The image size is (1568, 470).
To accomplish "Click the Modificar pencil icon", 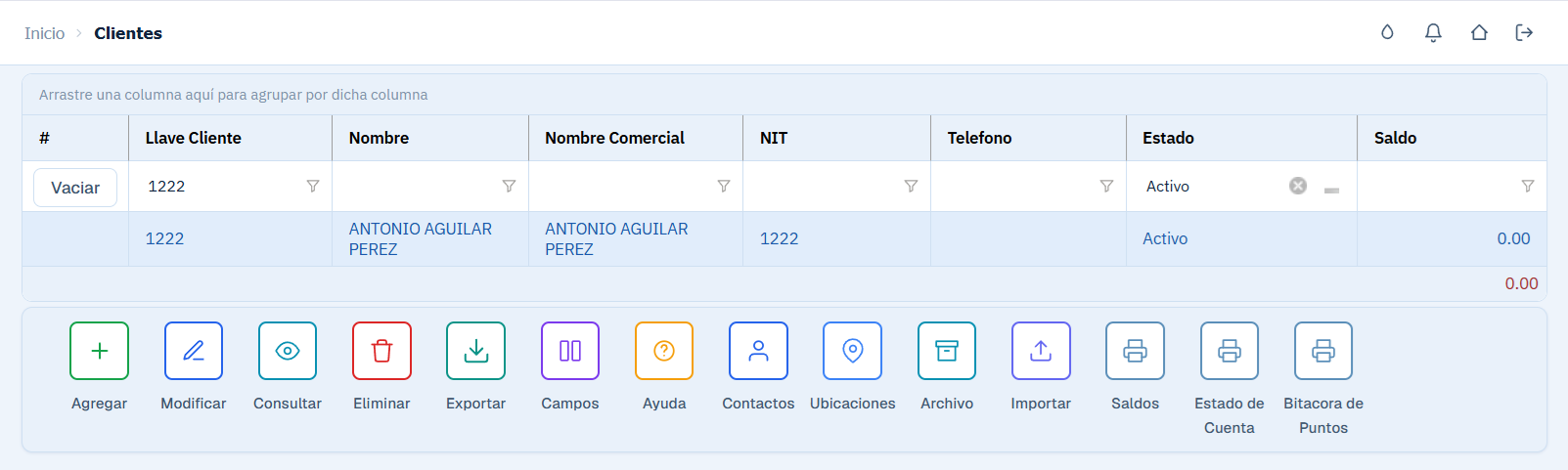I will 194,351.
